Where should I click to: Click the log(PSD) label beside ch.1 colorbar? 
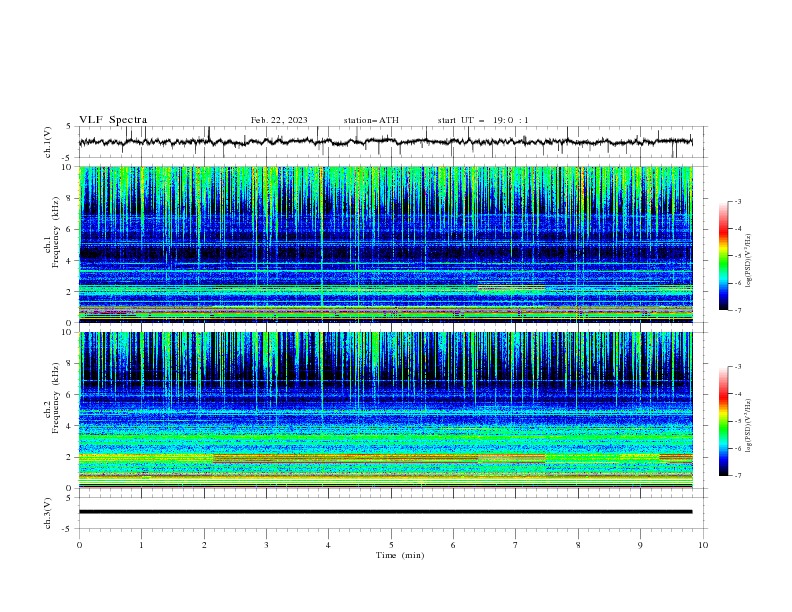pyautogui.click(x=749, y=261)
